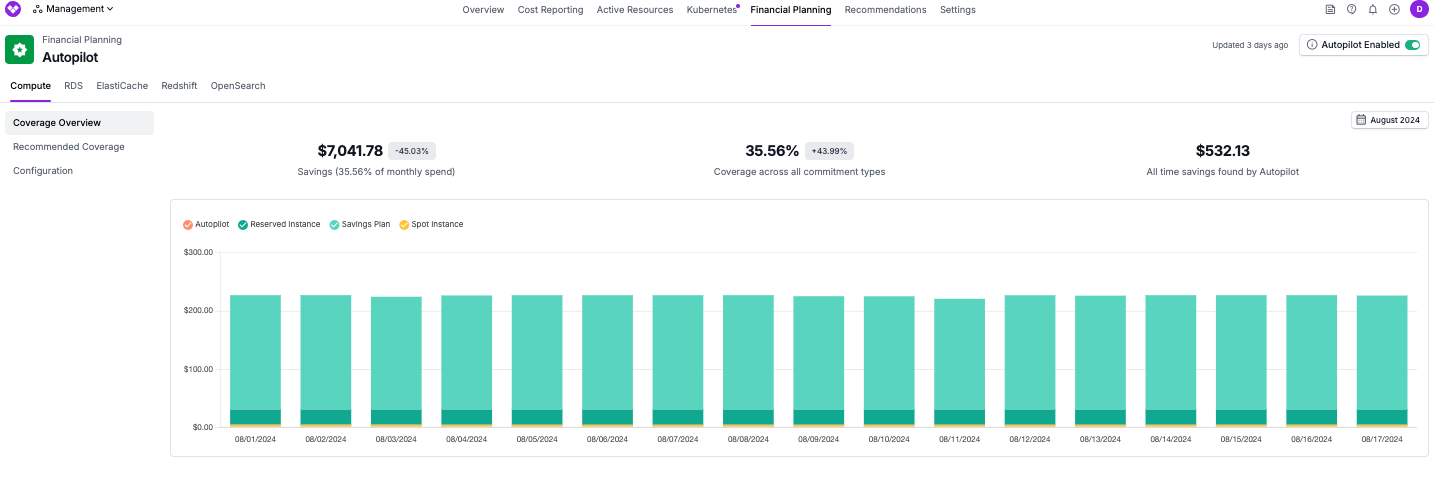Toggle the Autopilot legend series
Viewport: 1434px width, 501px height.
[x=206, y=224]
